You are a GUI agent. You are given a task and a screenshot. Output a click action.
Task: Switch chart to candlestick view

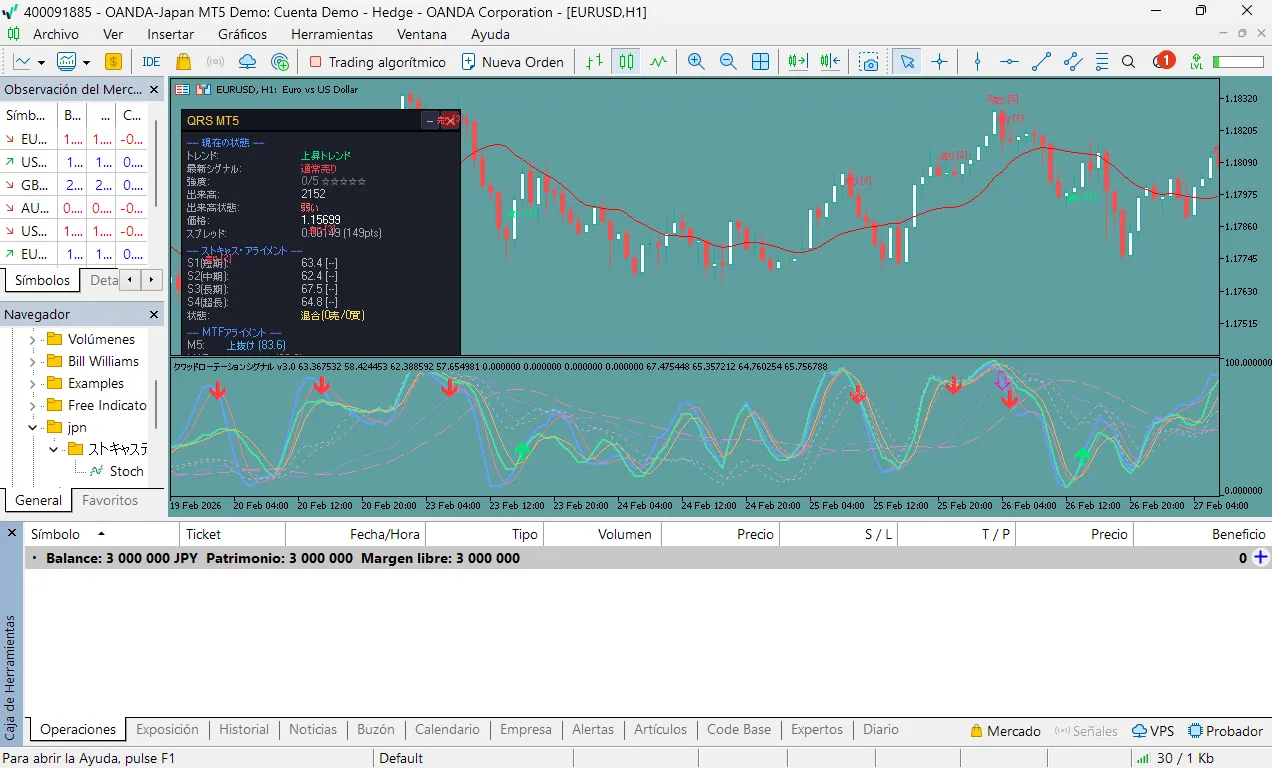[x=626, y=62]
